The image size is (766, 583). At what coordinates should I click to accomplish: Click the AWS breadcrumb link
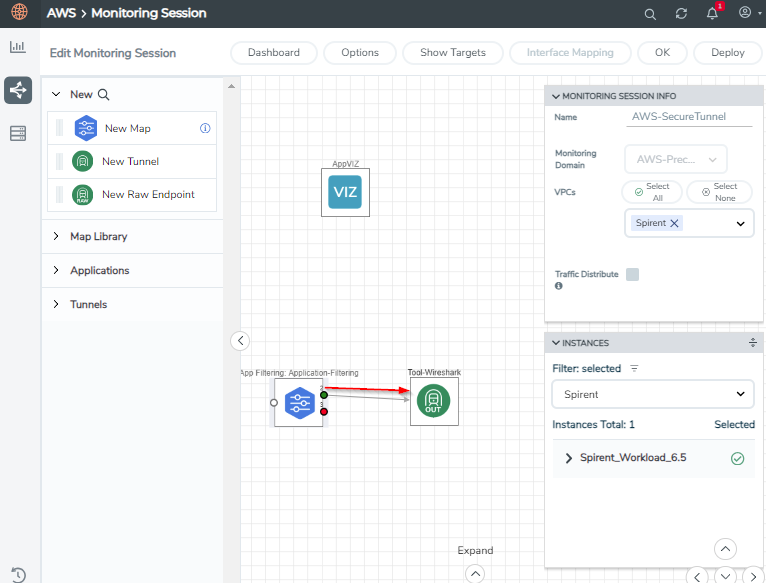point(61,13)
